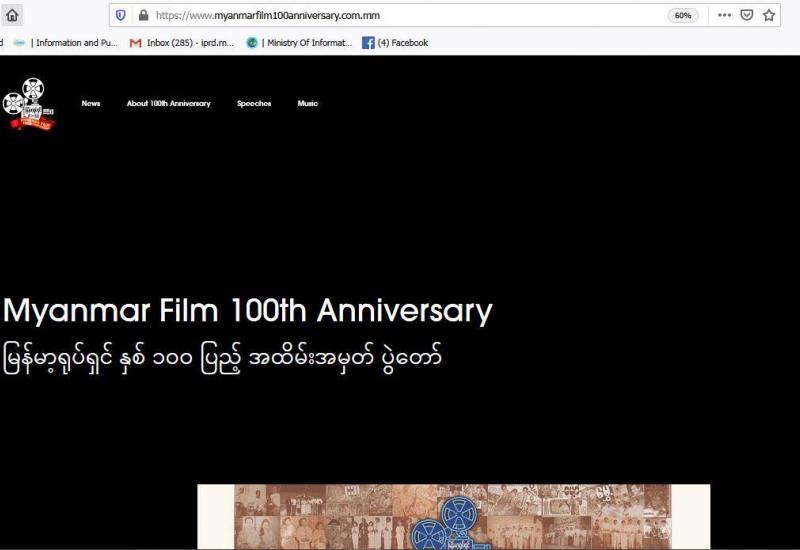This screenshot has height=550, width=800.
Task: Open the sepia film collage banner image
Action: [454, 516]
